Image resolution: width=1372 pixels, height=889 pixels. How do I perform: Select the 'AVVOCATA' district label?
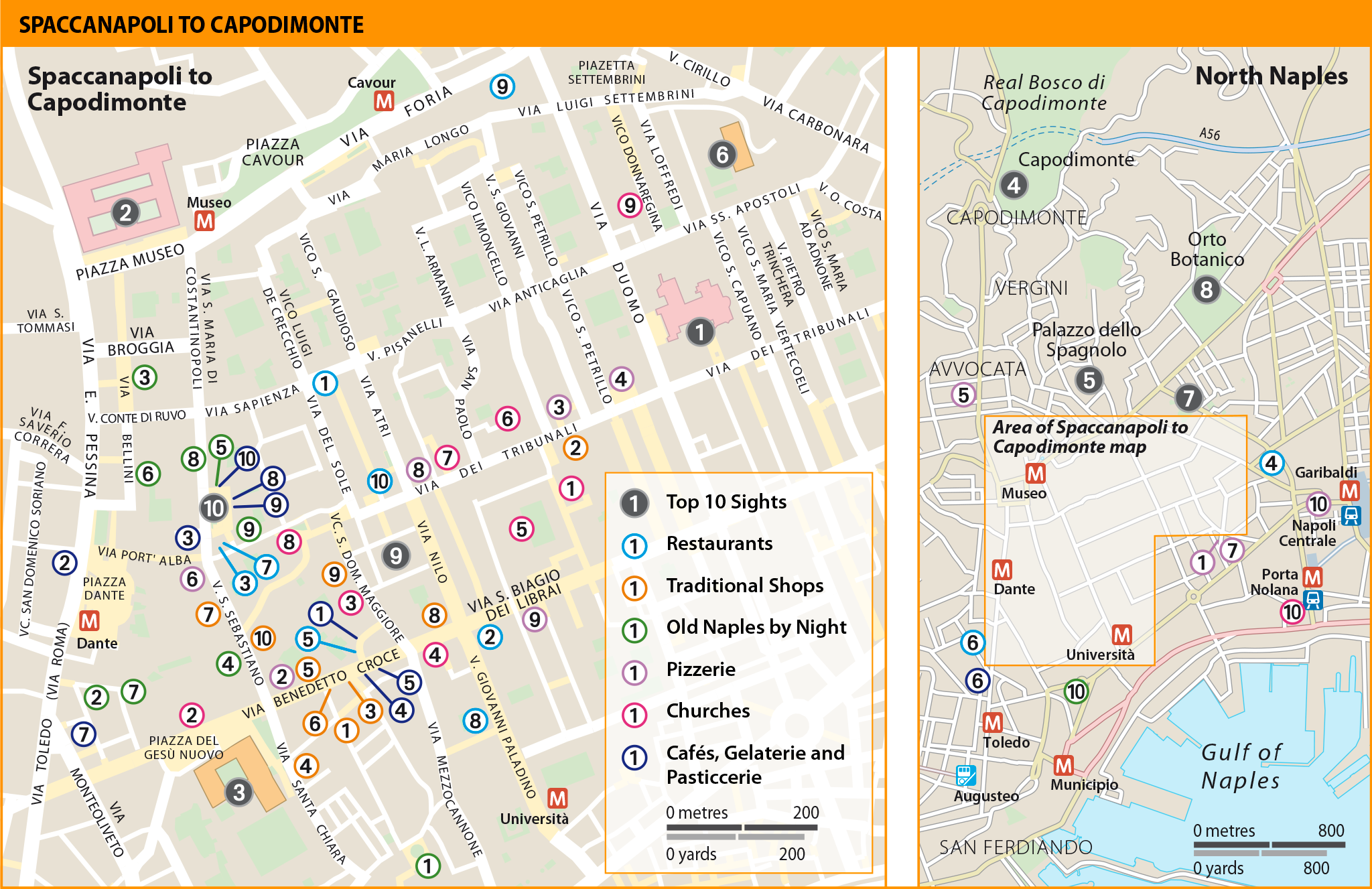(977, 369)
